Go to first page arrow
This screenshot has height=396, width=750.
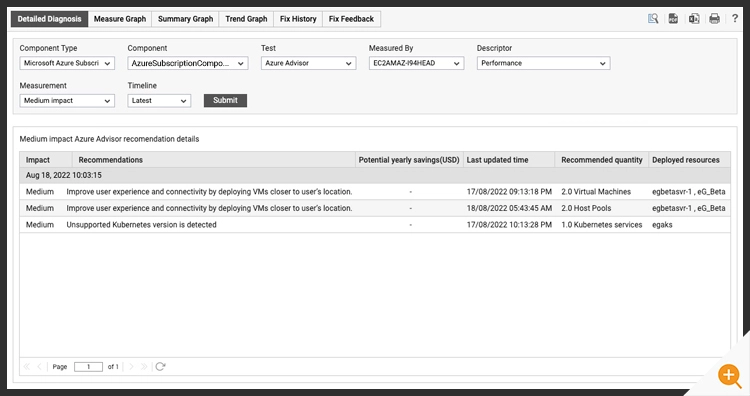coord(27,366)
